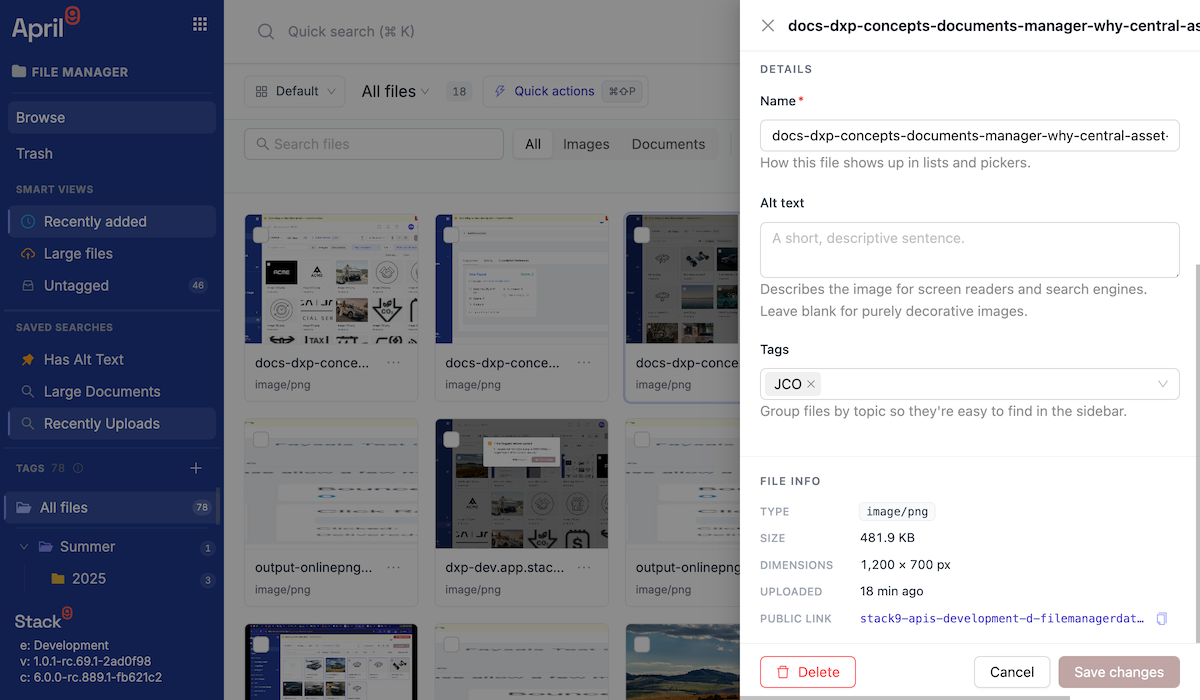Open the apps grid icon
Viewport: 1200px width, 700px height.
pos(200,24)
